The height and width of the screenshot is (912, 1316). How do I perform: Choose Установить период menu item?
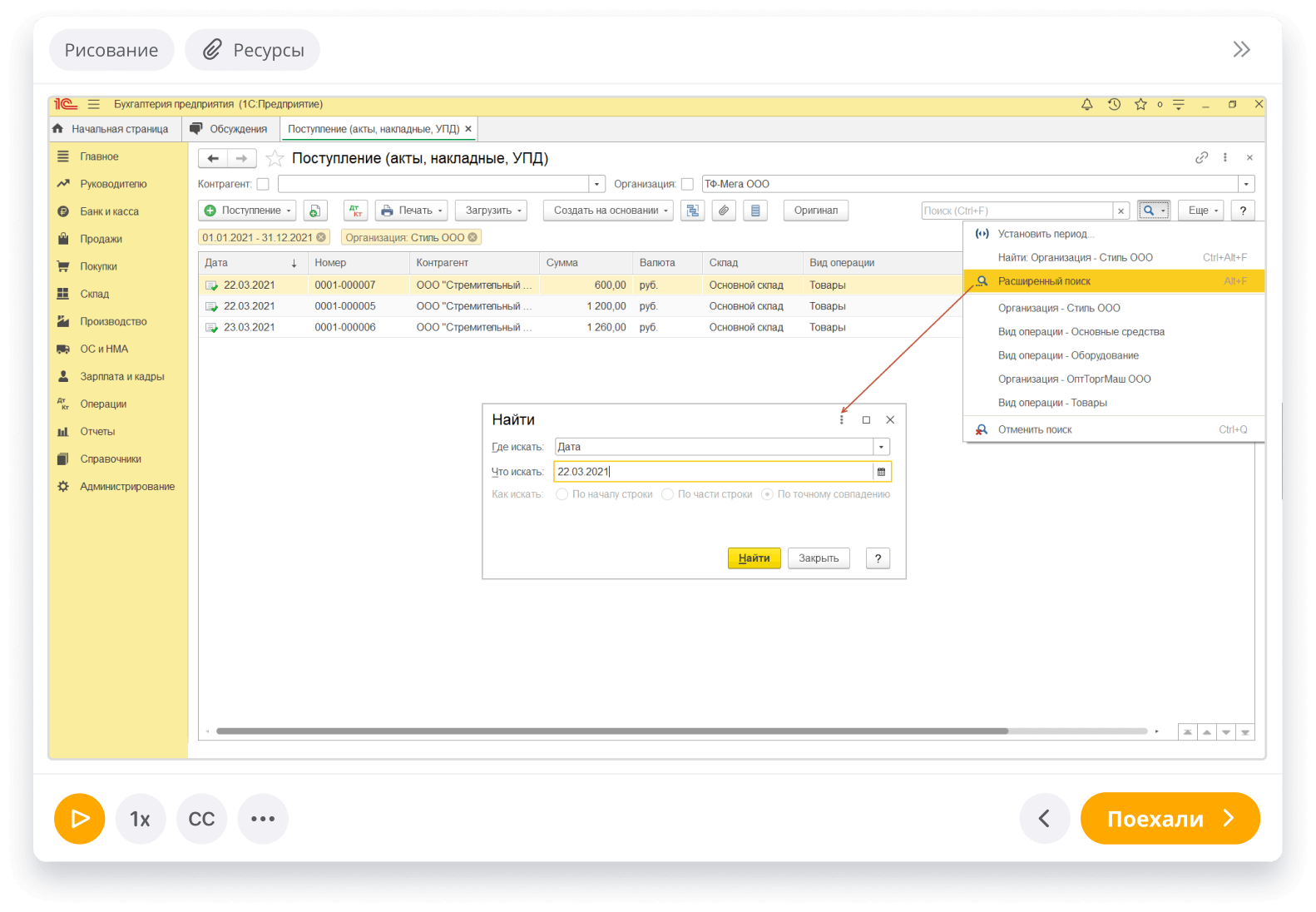(1114, 234)
